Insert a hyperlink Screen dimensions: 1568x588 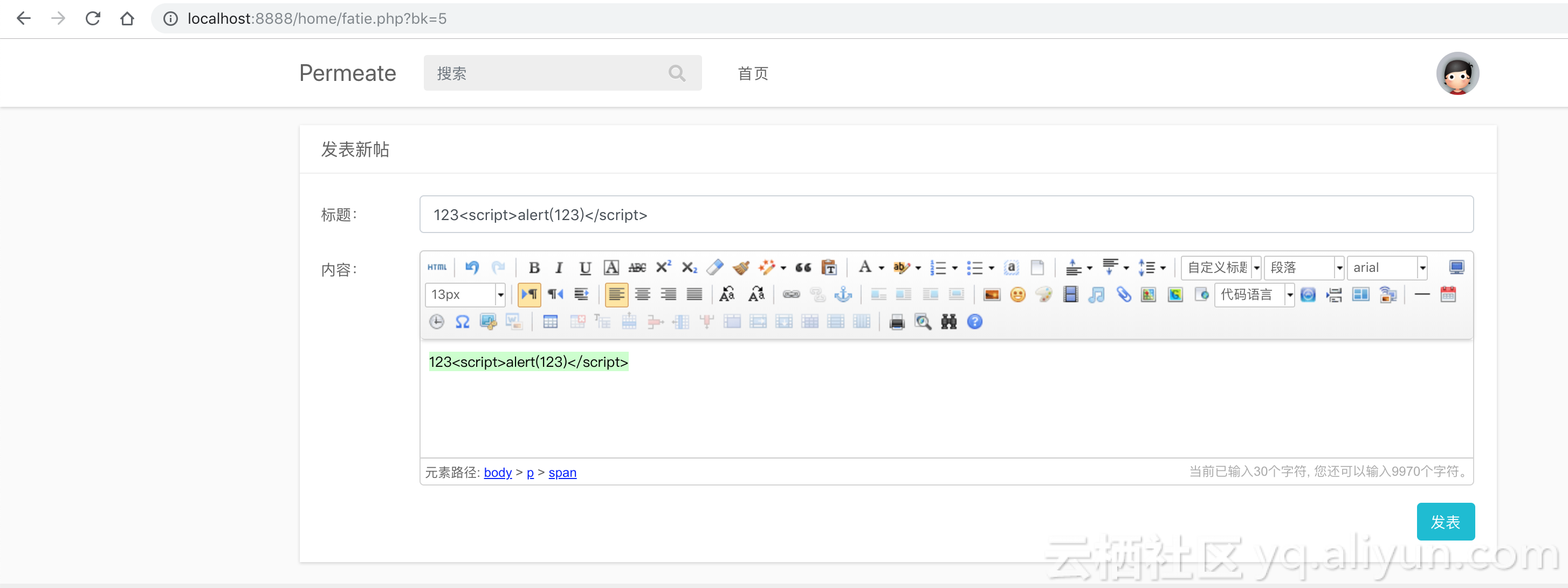(790, 295)
